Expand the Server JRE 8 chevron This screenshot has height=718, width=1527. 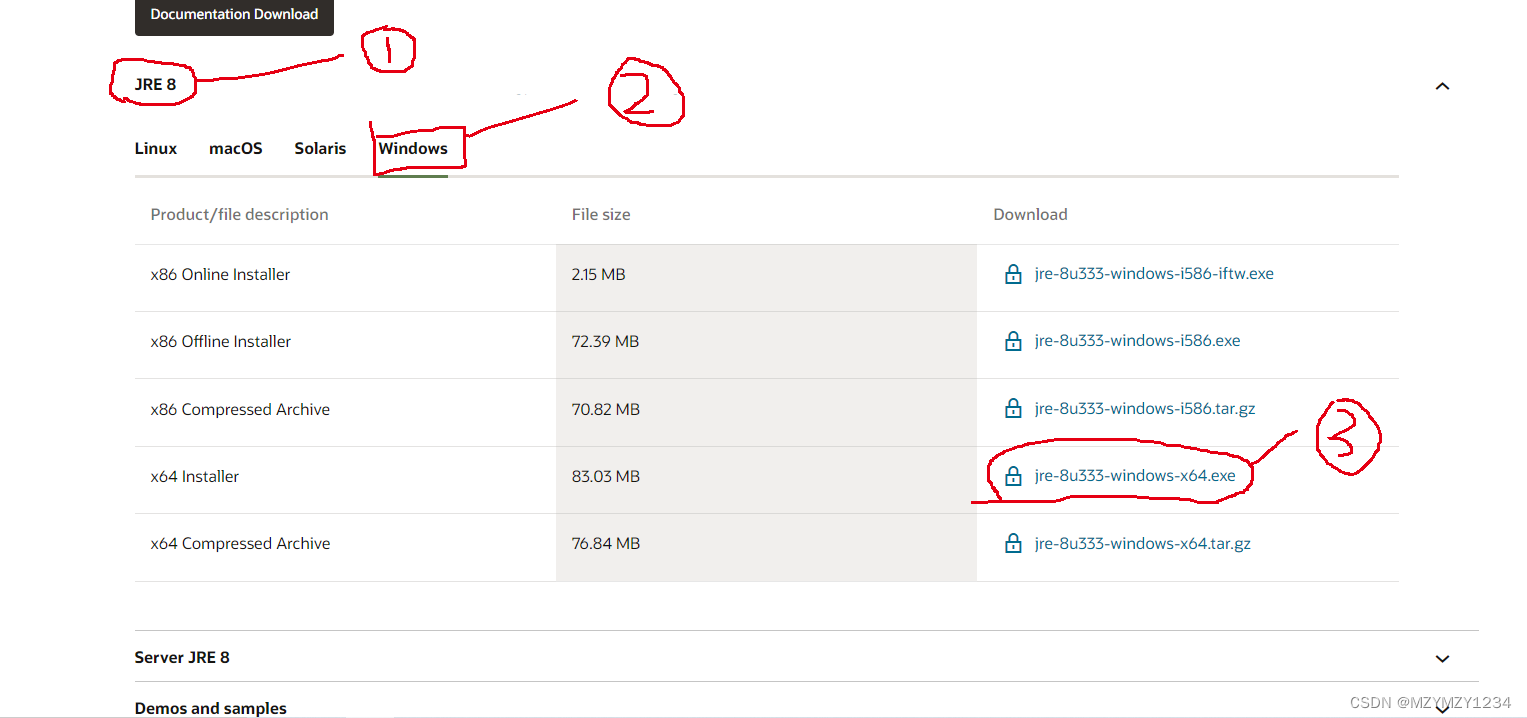pos(1442,659)
